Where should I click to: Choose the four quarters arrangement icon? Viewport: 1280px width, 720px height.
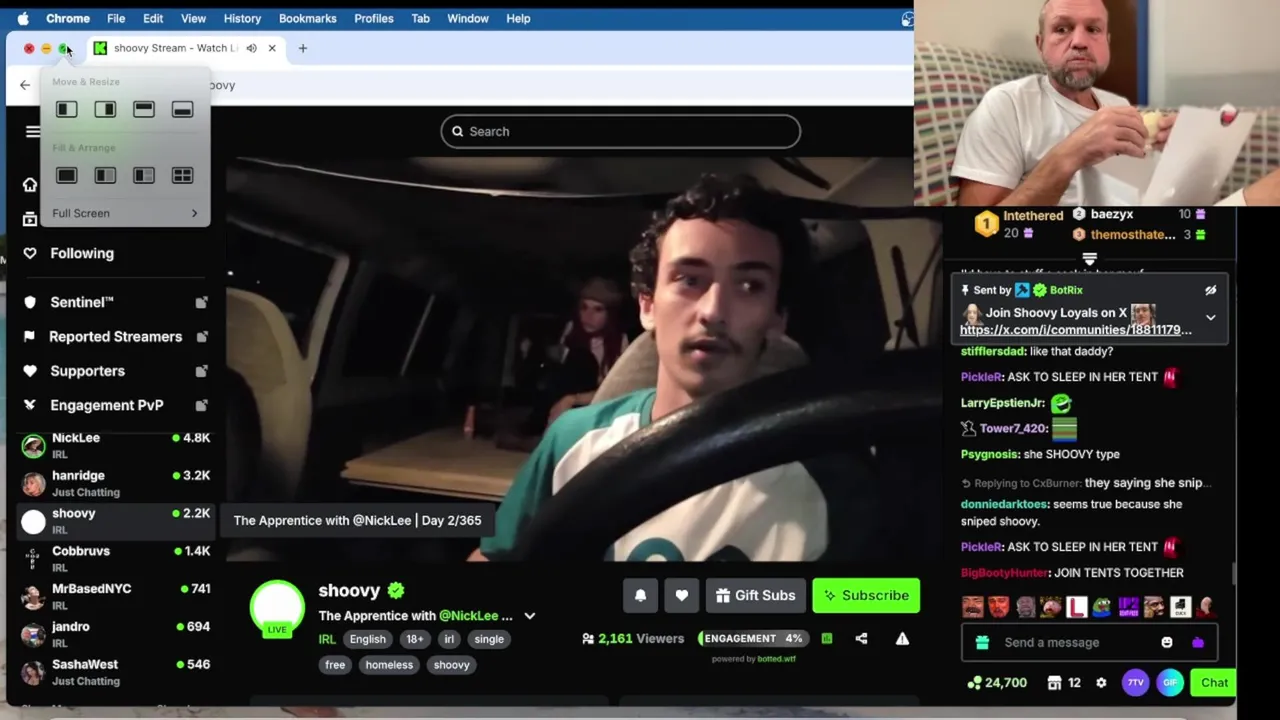pos(182,175)
